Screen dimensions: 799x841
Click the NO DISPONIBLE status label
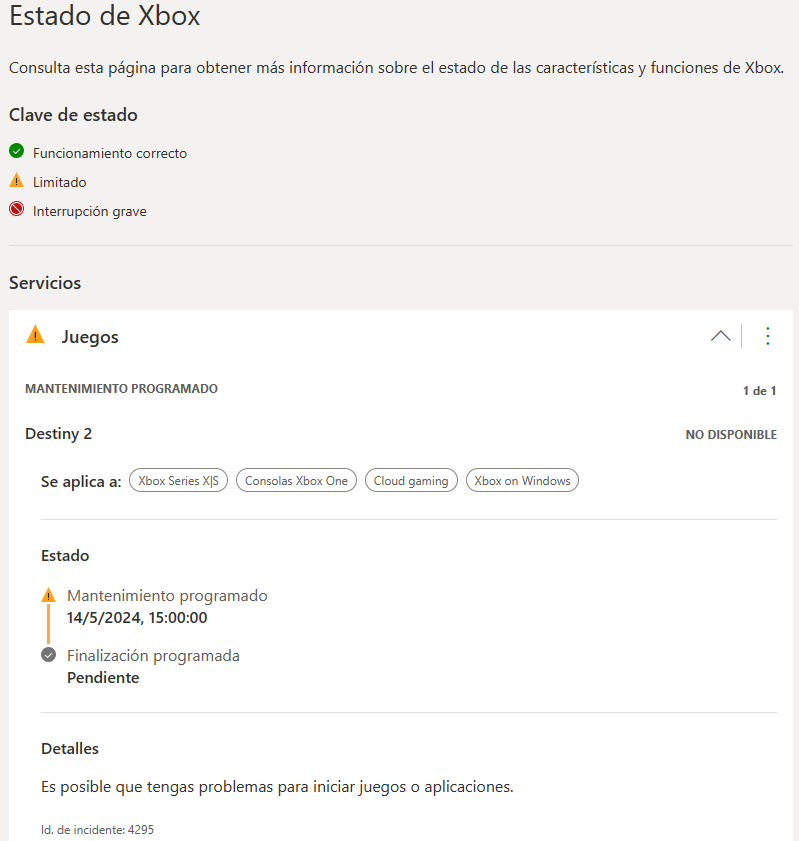point(731,434)
